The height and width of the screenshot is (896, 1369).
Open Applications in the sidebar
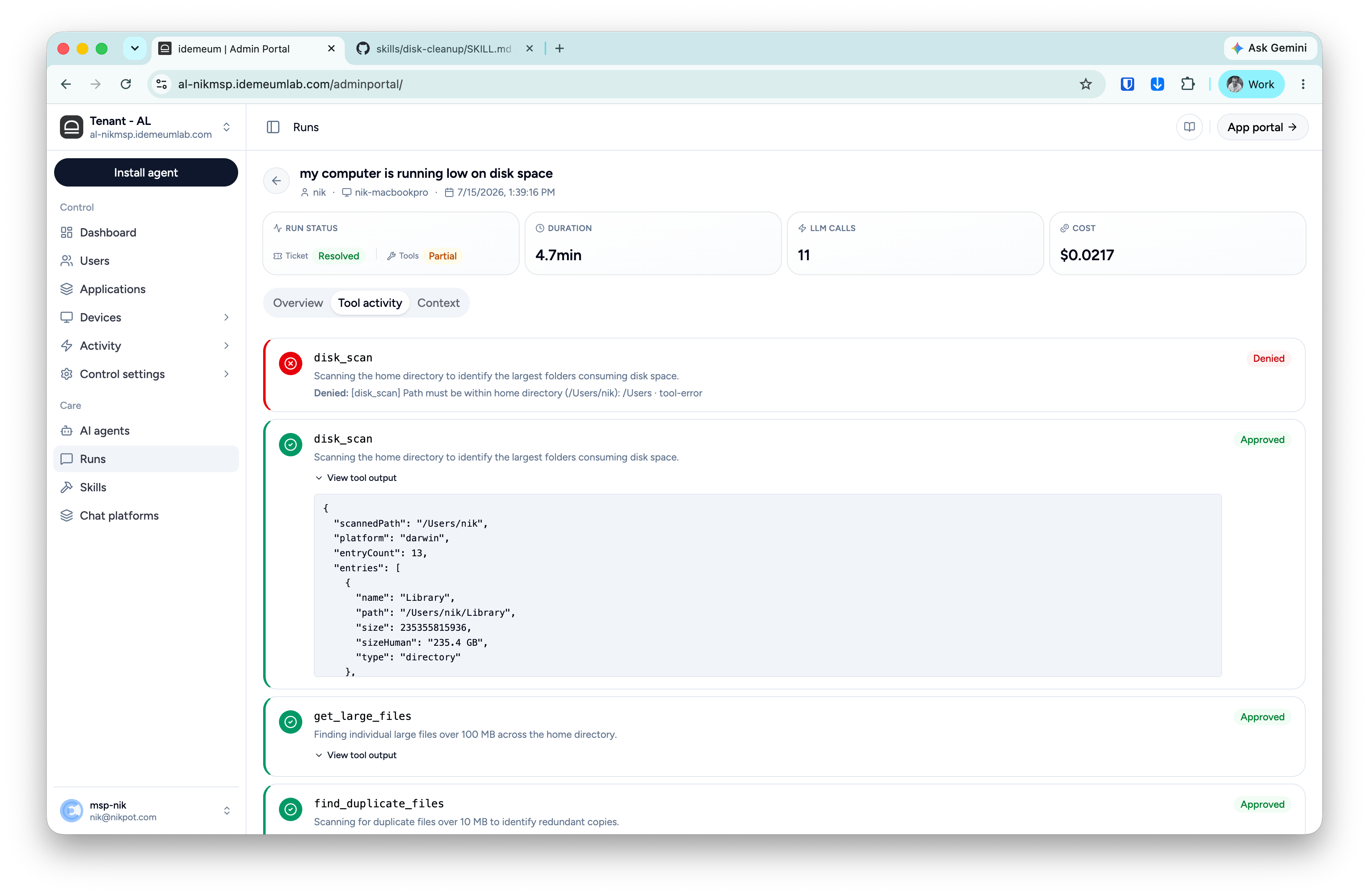[x=146, y=289]
